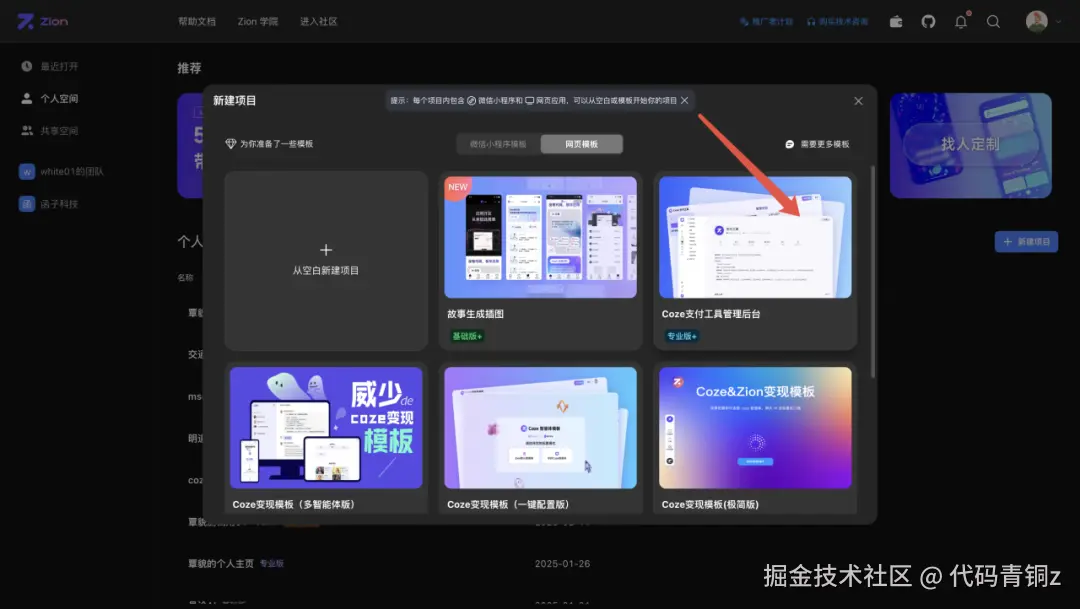Click the 2025-01-26 date cell
The height and width of the screenshot is (609, 1080).
click(562, 564)
